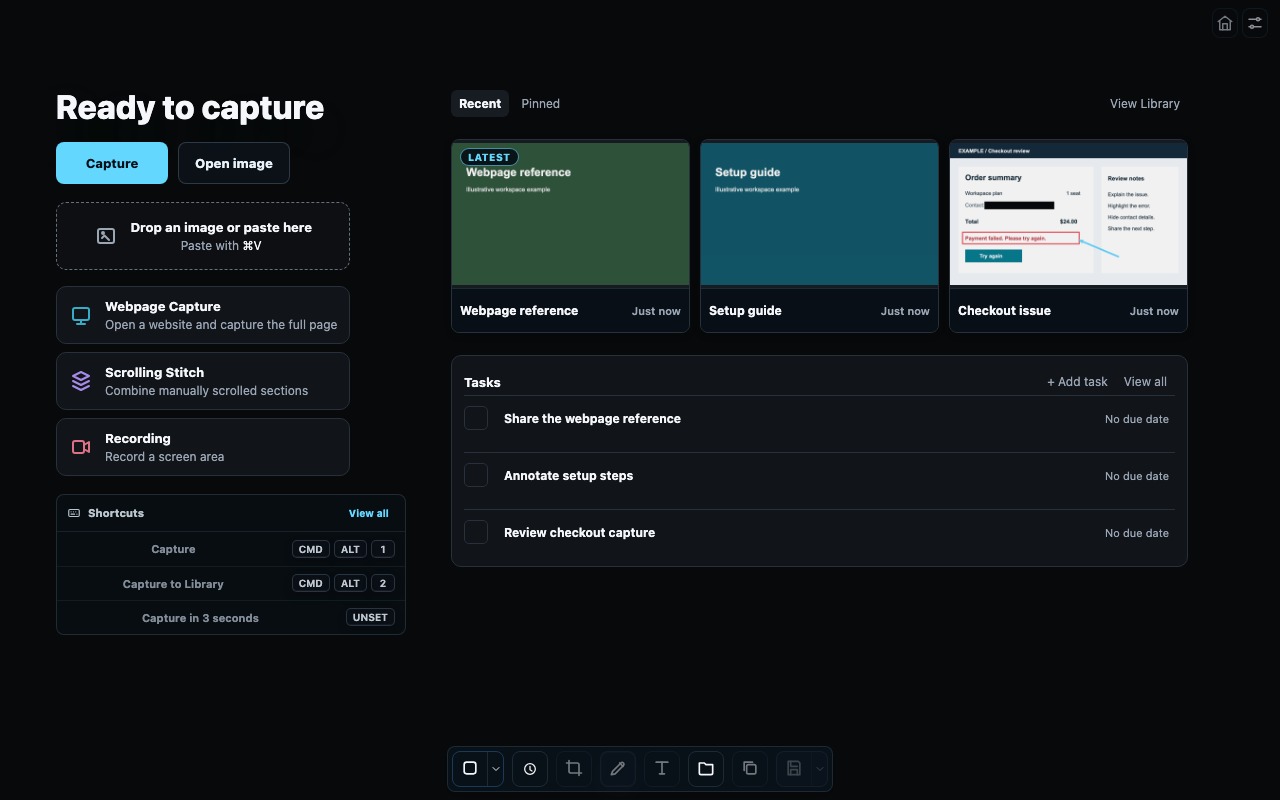1280x800 pixels.
Task: Click the copy icon in bottom toolbar
Action: 750,768
